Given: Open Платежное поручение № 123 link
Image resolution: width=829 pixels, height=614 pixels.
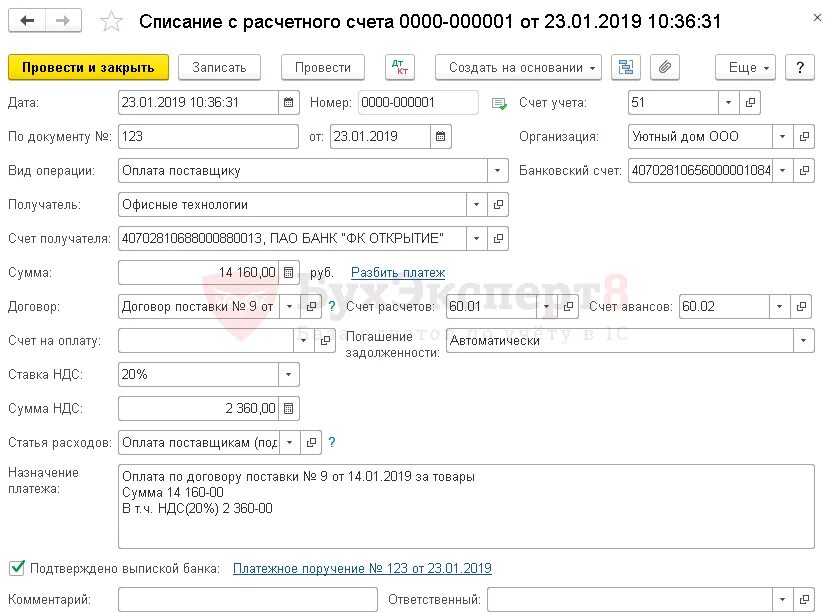Looking at the screenshot, I should pos(362,569).
